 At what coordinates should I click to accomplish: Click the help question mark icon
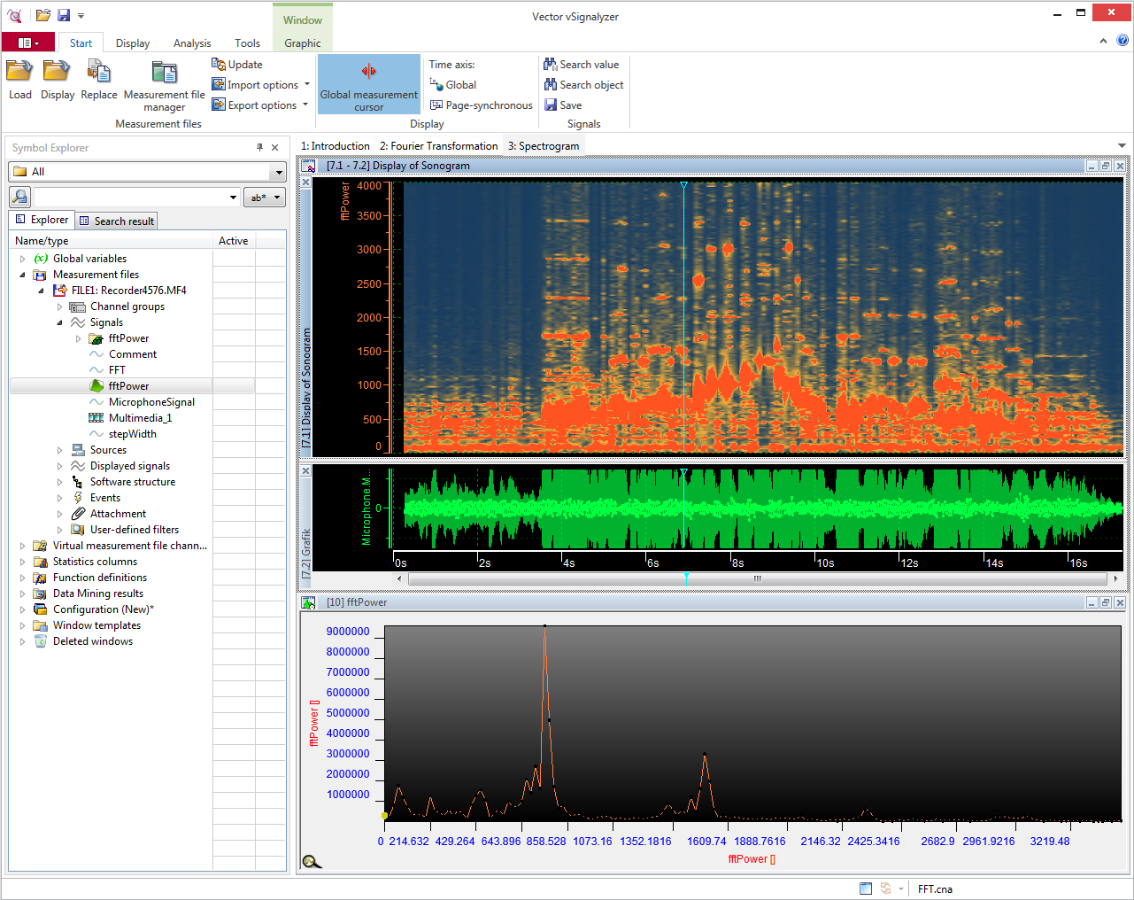(x=1122, y=41)
